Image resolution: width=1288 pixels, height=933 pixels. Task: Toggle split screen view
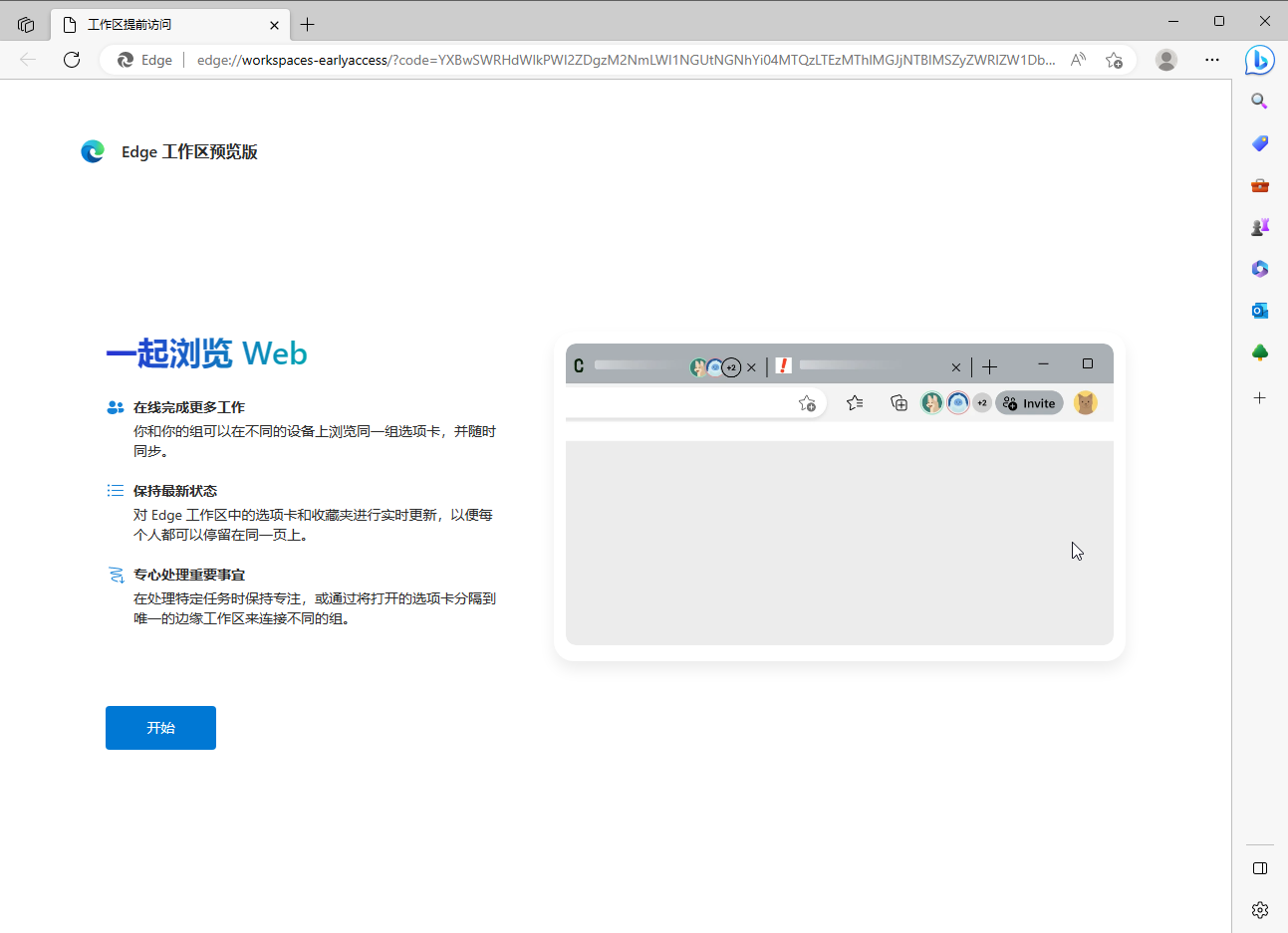[x=1259, y=867]
